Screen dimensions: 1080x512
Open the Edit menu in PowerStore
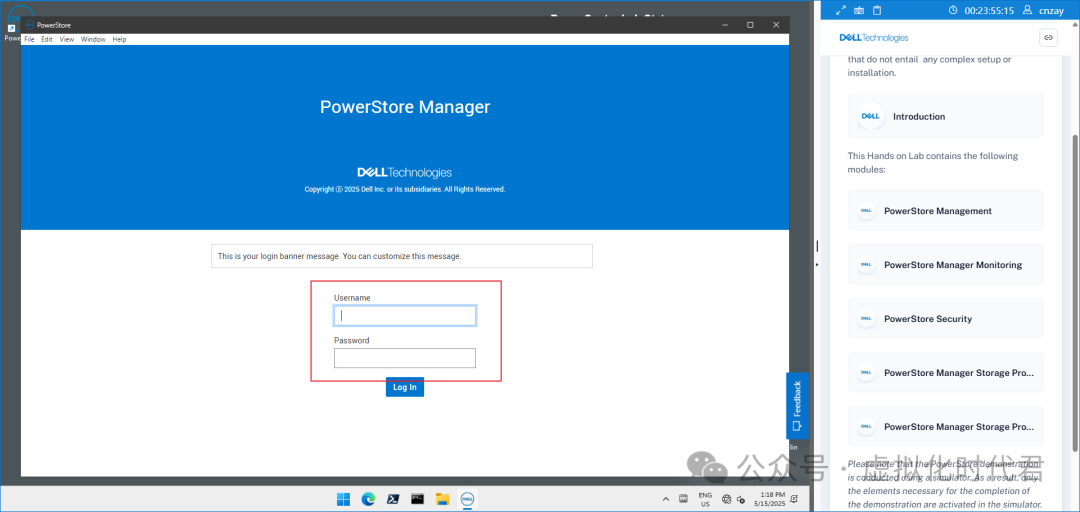[x=47, y=39]
